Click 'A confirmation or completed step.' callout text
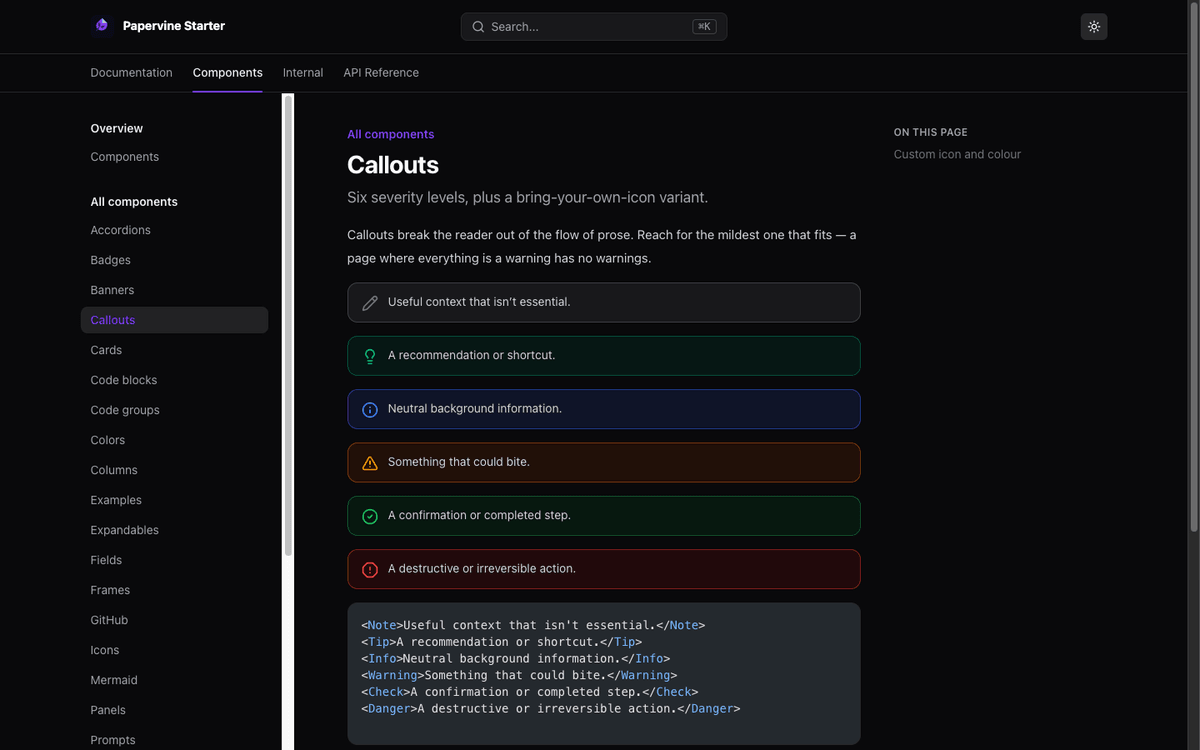 pyautogui.click(x=479, y=515)
